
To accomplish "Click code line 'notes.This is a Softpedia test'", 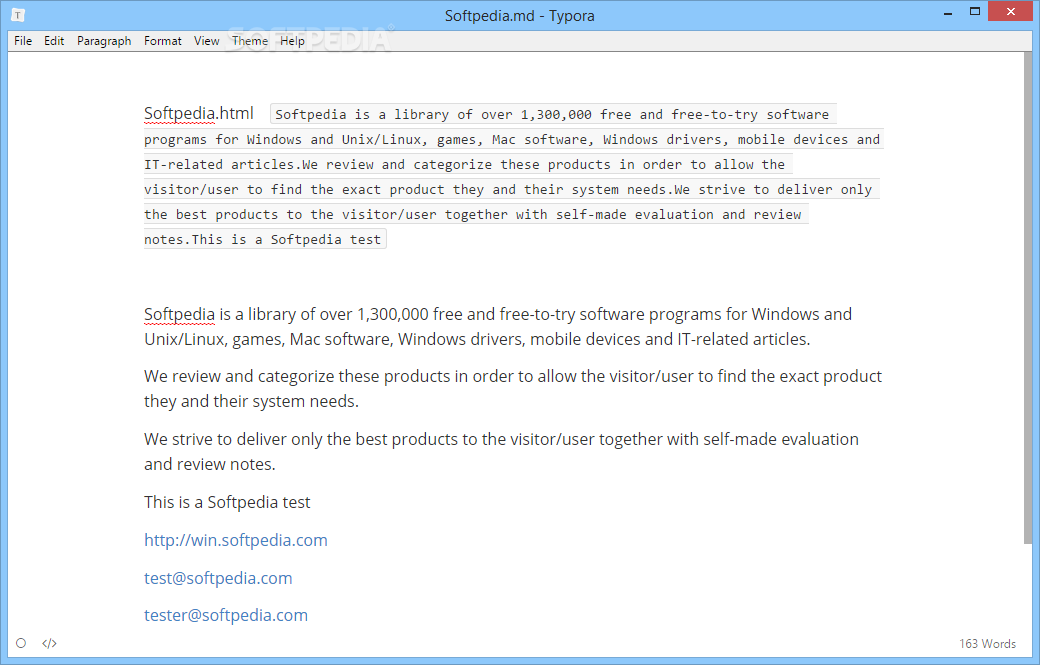I will [265, 239].
